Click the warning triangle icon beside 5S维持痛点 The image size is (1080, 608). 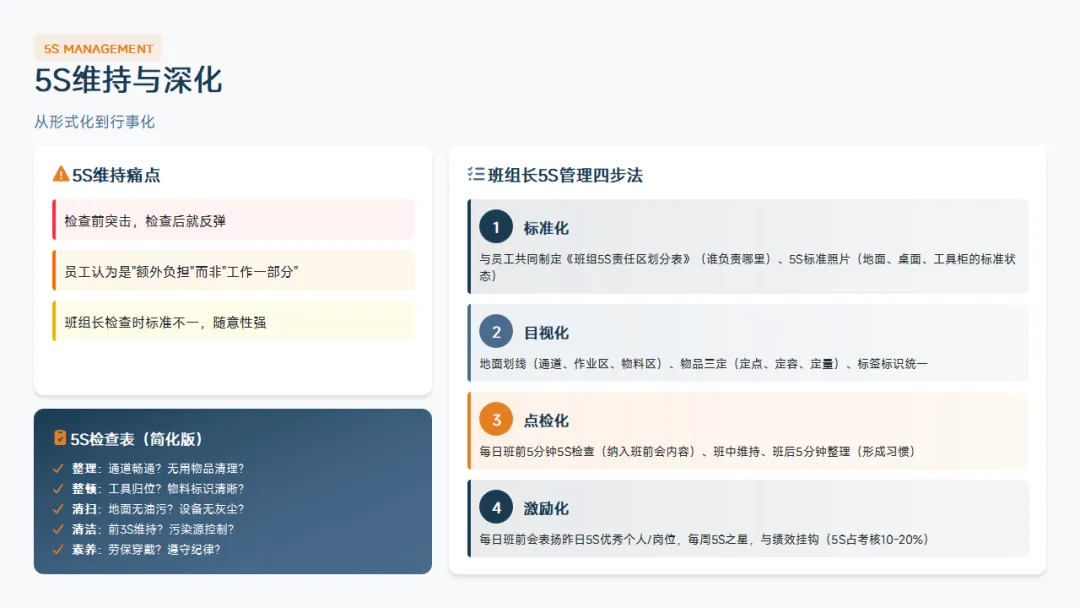point(61,174)
